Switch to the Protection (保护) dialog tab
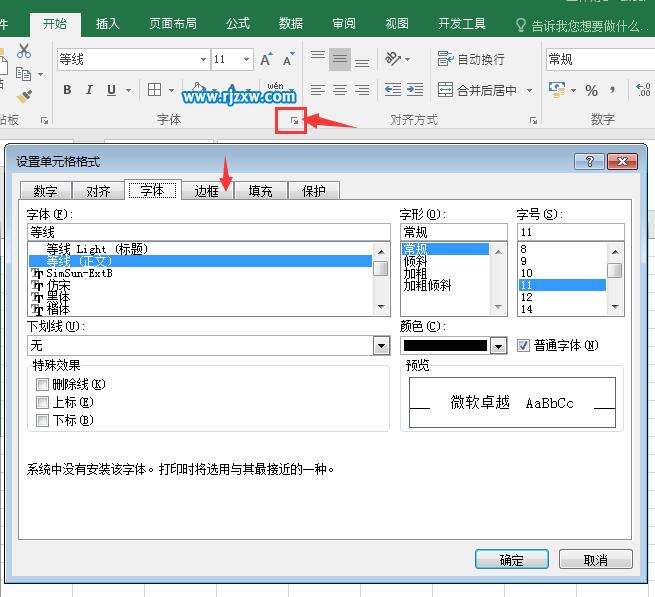The width and height of the screenshot is (655, 597). pos(314,191)
